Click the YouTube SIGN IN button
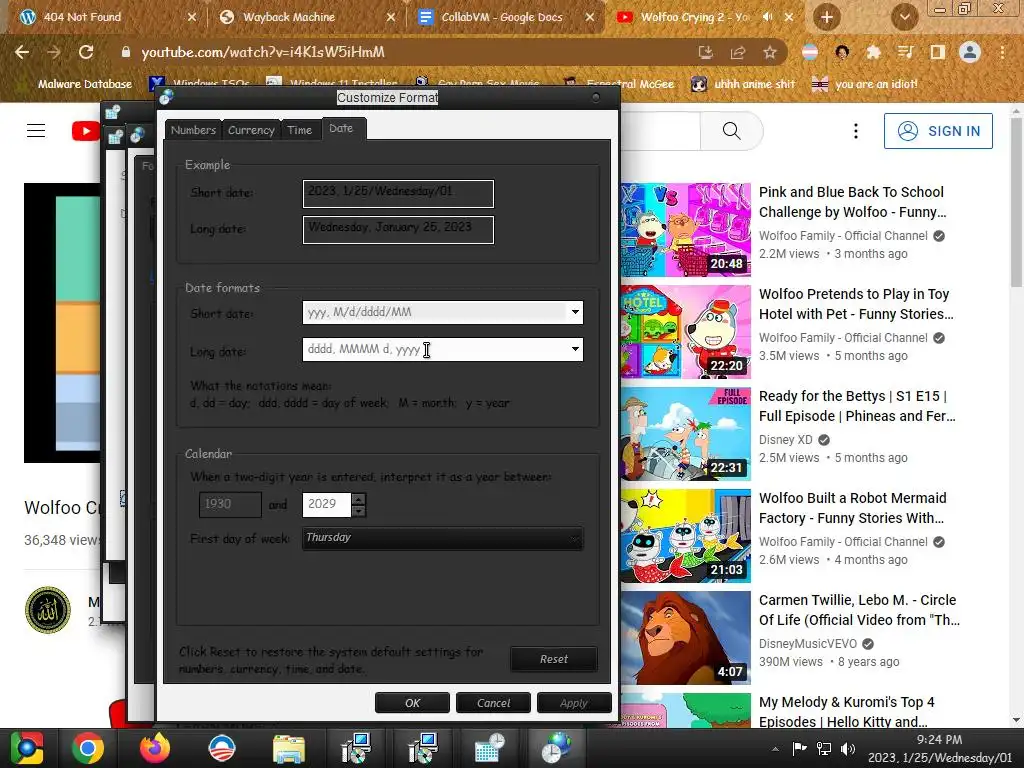This screenshot has width=1024, height=768. 938,131
